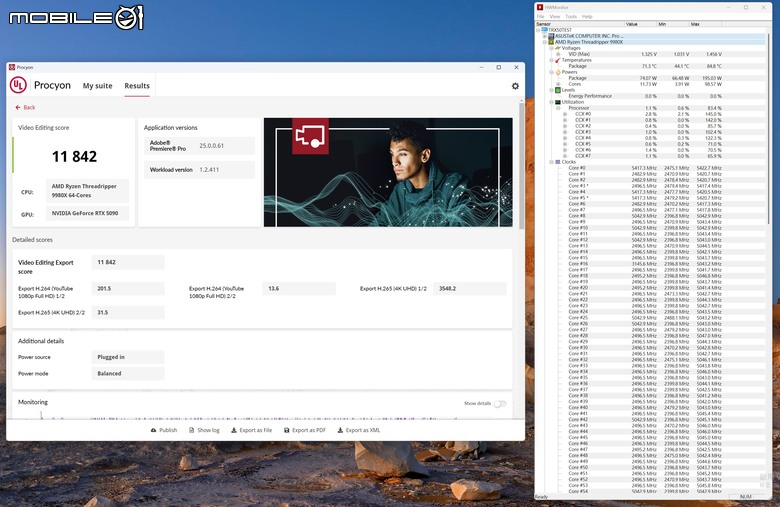Select the Results tab in Procyon
The height and width of the screenshot is (507, 780).
137,86
